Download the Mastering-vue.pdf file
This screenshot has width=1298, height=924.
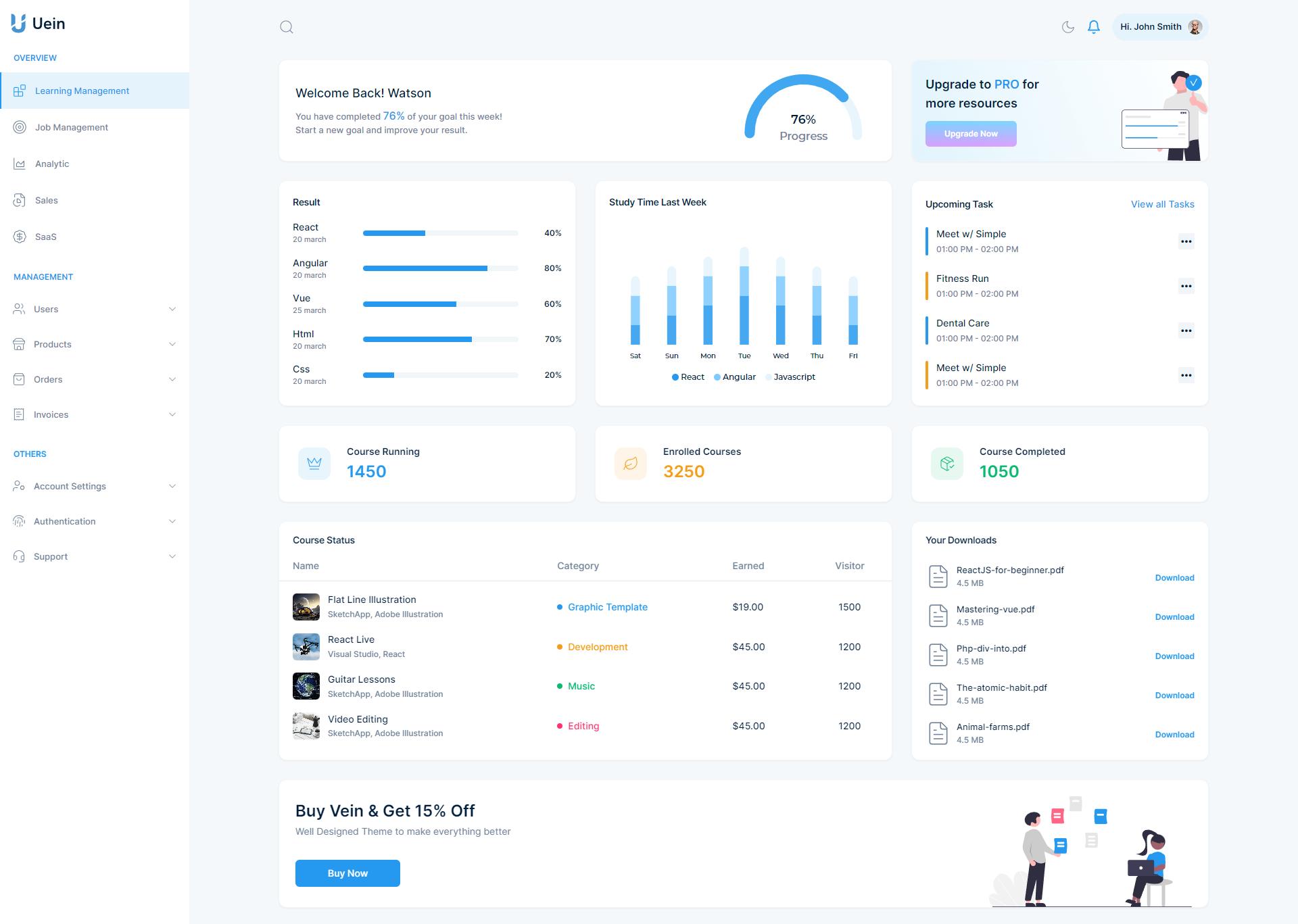point(1174,617)
